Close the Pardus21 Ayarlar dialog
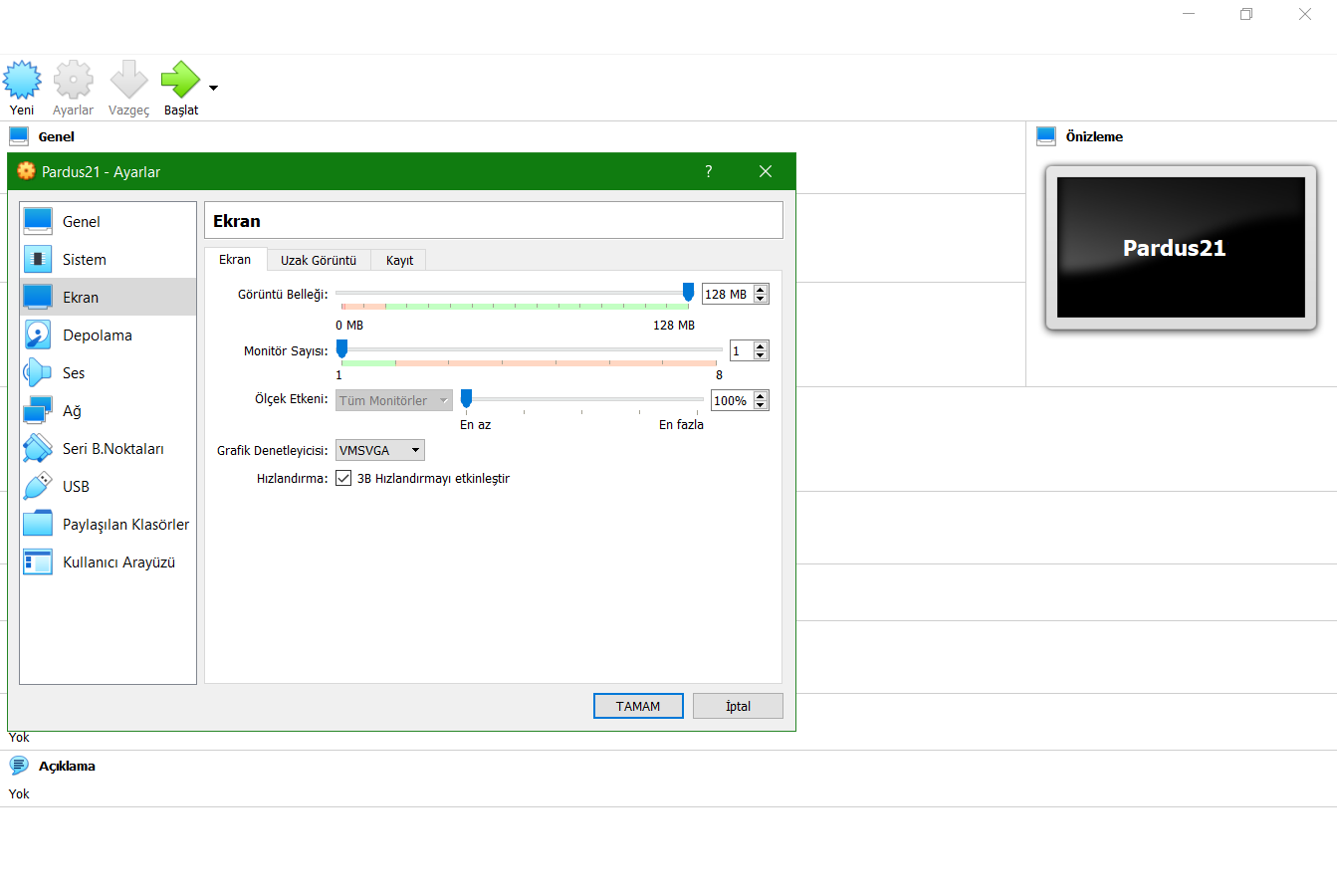The height and width of the screenshot is (896, 1337). [x=766, y=171]
